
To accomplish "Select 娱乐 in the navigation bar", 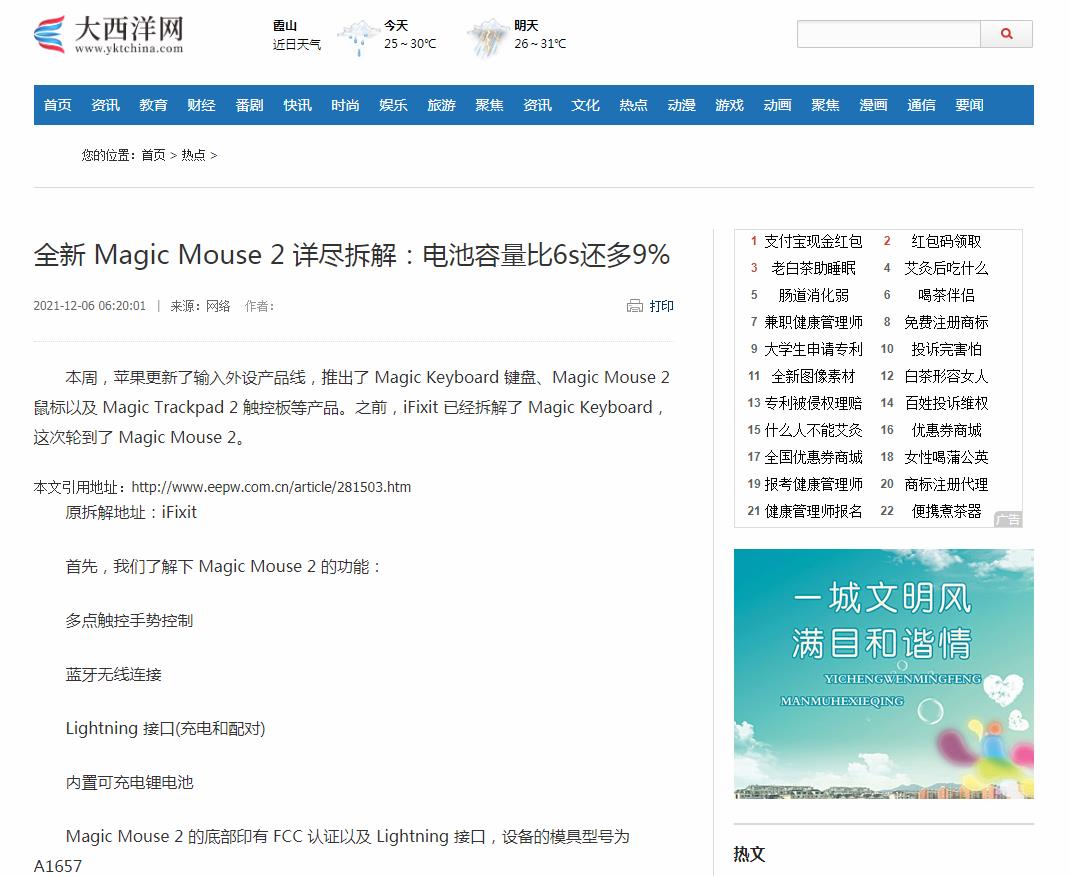I will pyautogui.click(x=393, y=105).
